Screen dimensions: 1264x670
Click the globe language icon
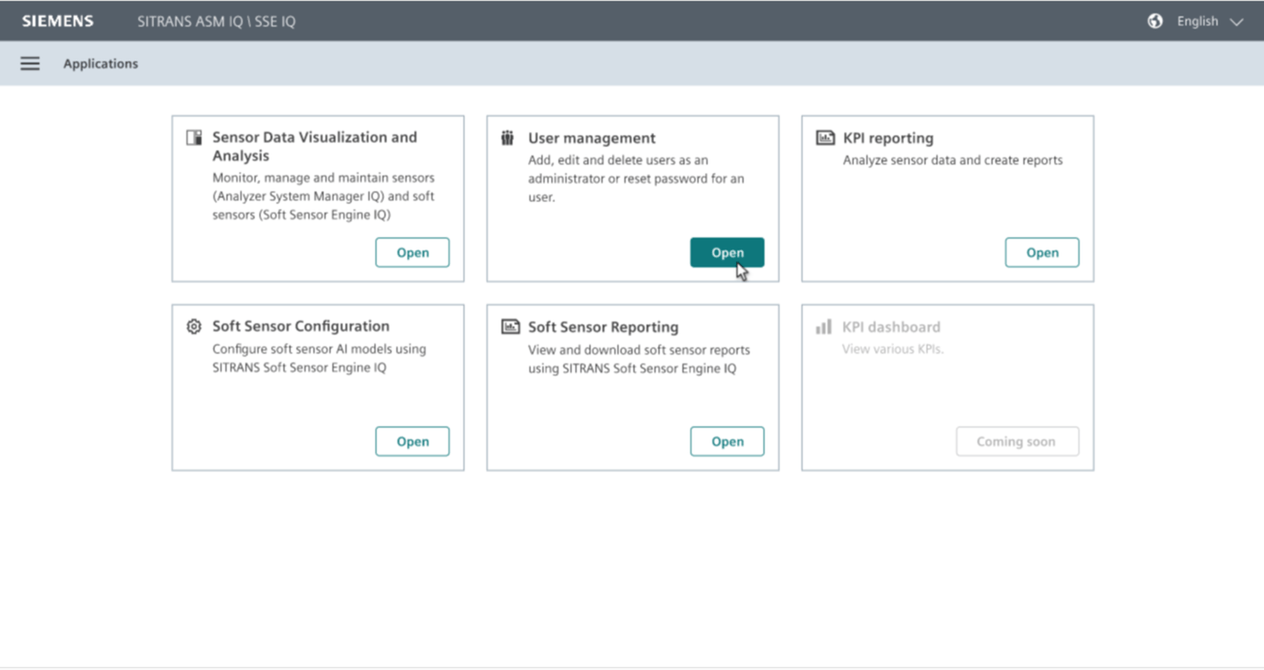pyautogui.click(x=1155, y=21)
